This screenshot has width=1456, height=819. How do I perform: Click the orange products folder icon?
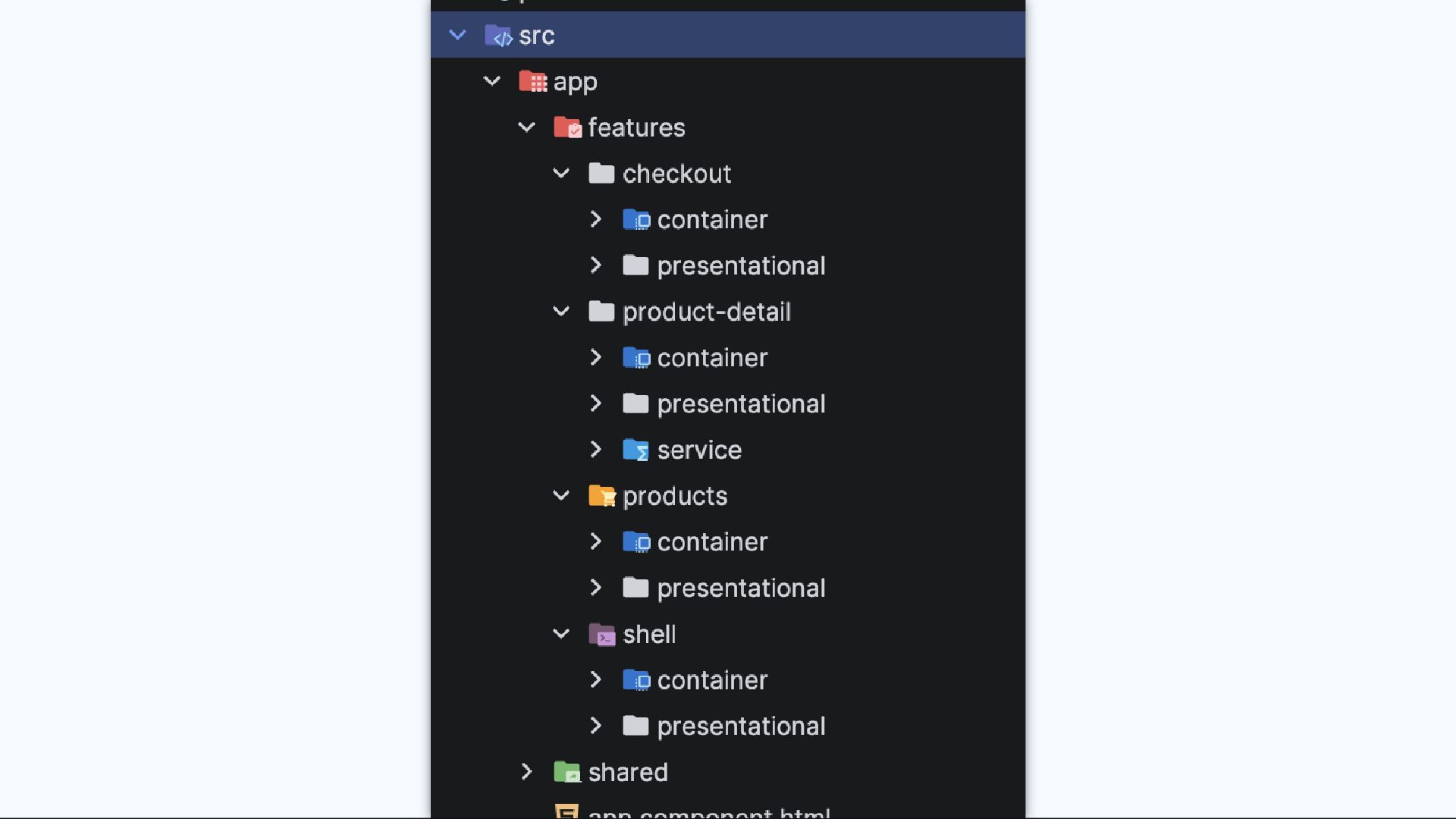pos(601,496)
